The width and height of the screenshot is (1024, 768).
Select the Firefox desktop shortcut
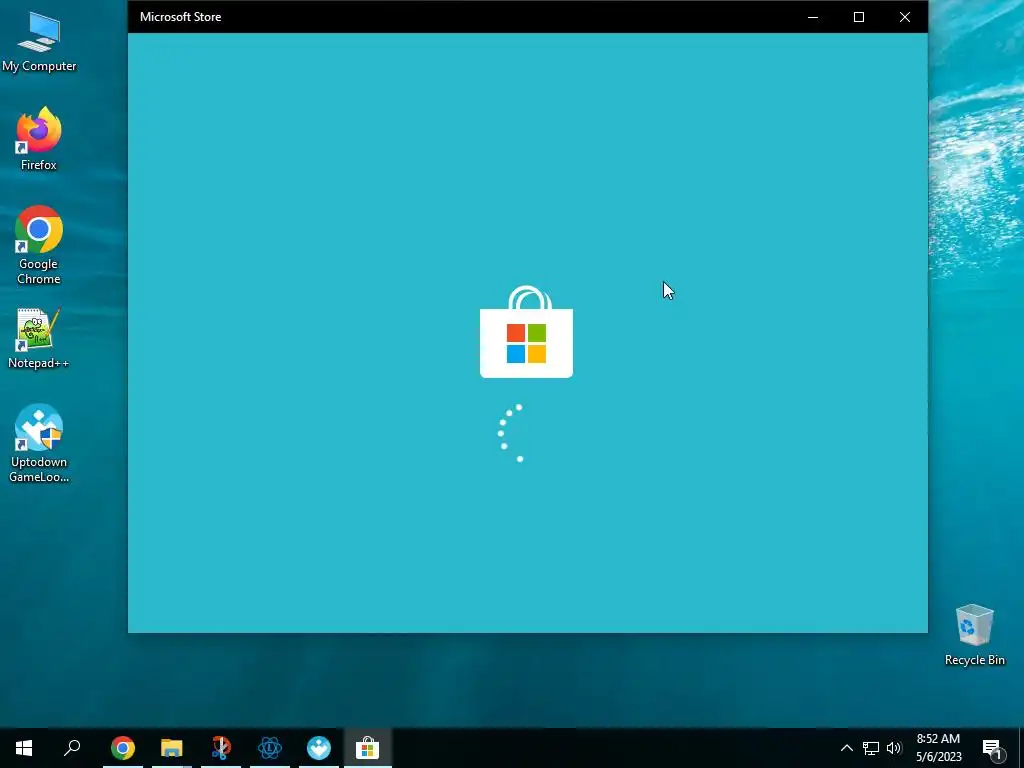coord(39,138)
